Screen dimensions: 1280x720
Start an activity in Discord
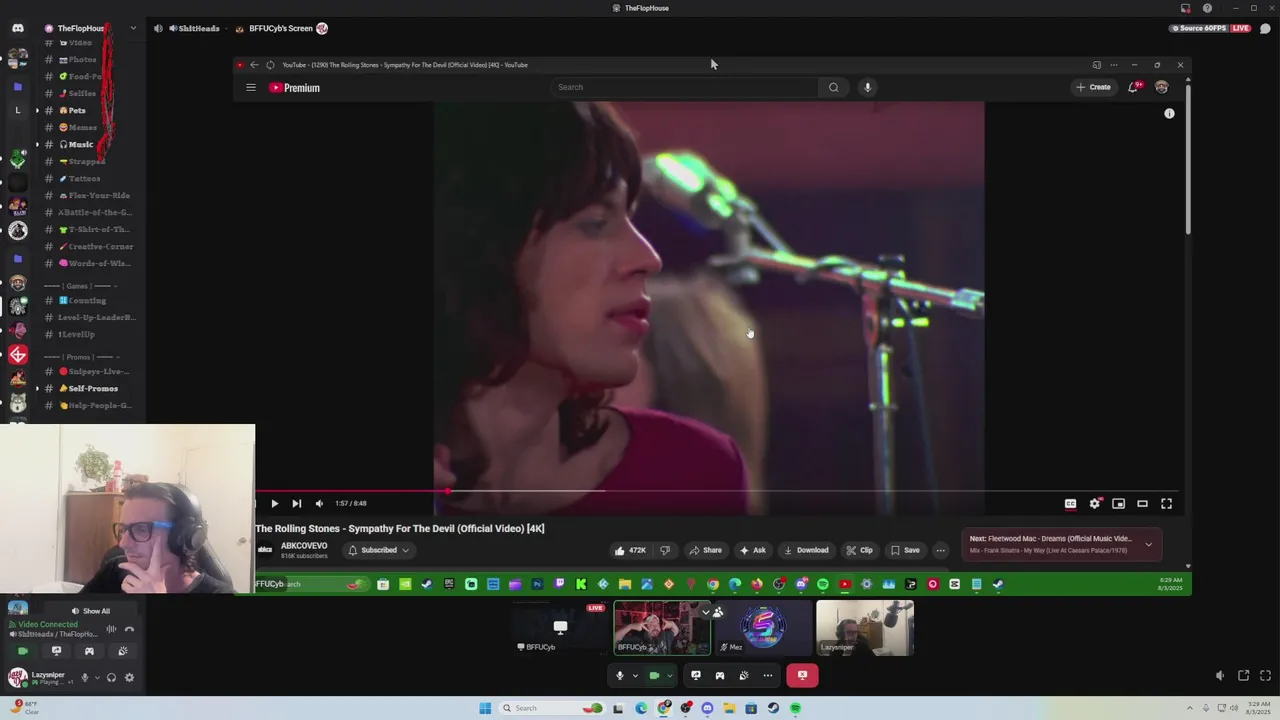(x=89, y=651)
